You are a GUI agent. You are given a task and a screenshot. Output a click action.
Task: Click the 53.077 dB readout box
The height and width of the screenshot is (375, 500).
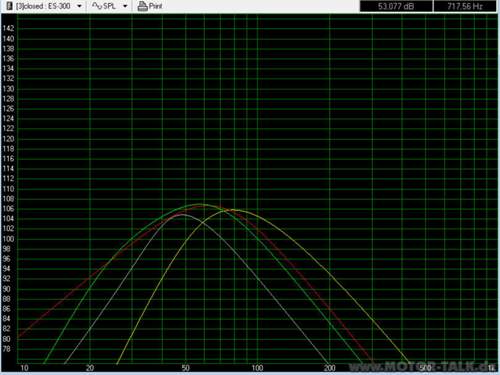396,6
